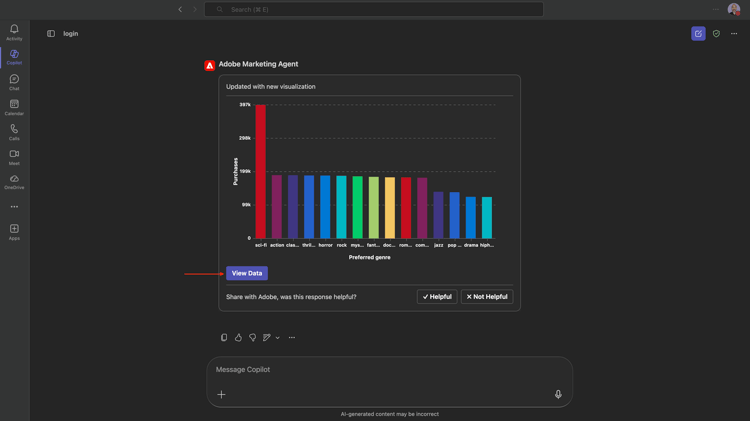Click the shield protection icon
The image size is (750, 421).
click(x=716, y=33)
